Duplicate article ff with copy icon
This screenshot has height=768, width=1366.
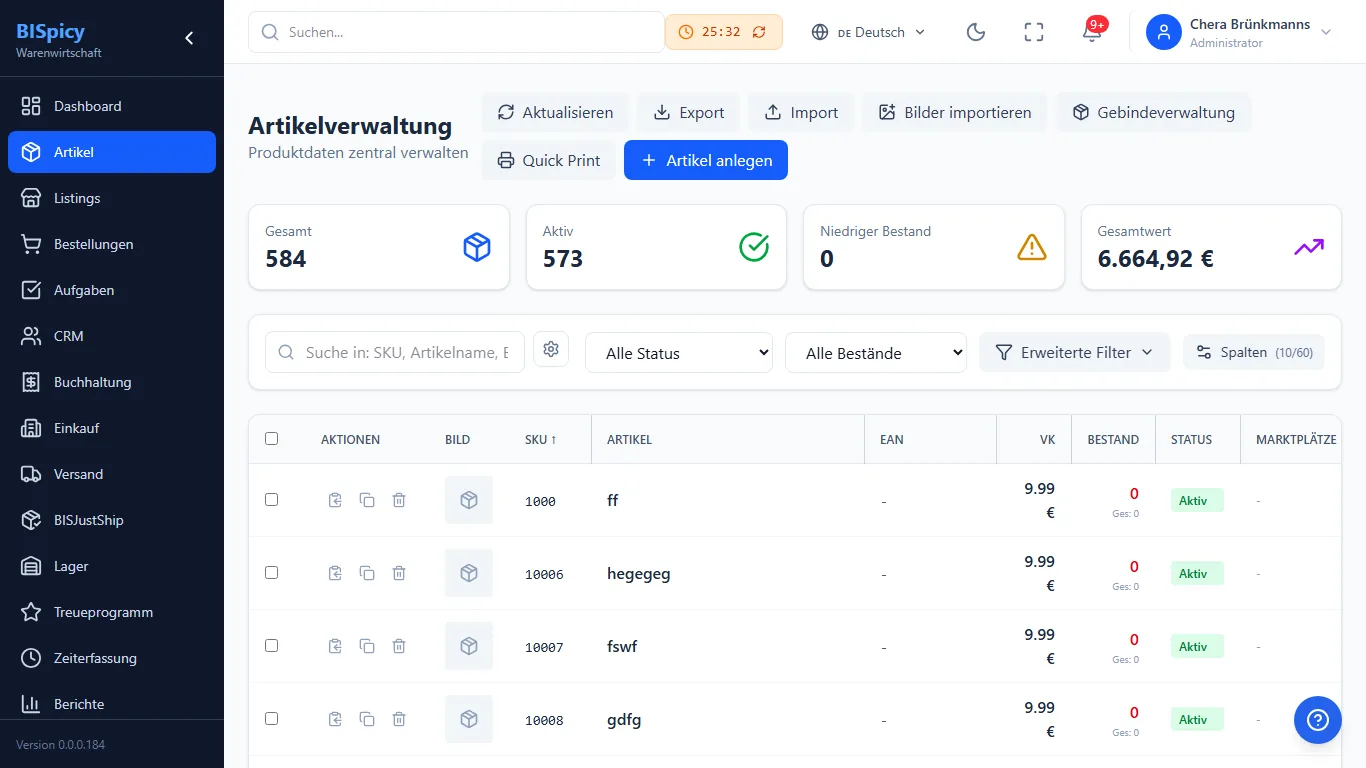[367, 500]
